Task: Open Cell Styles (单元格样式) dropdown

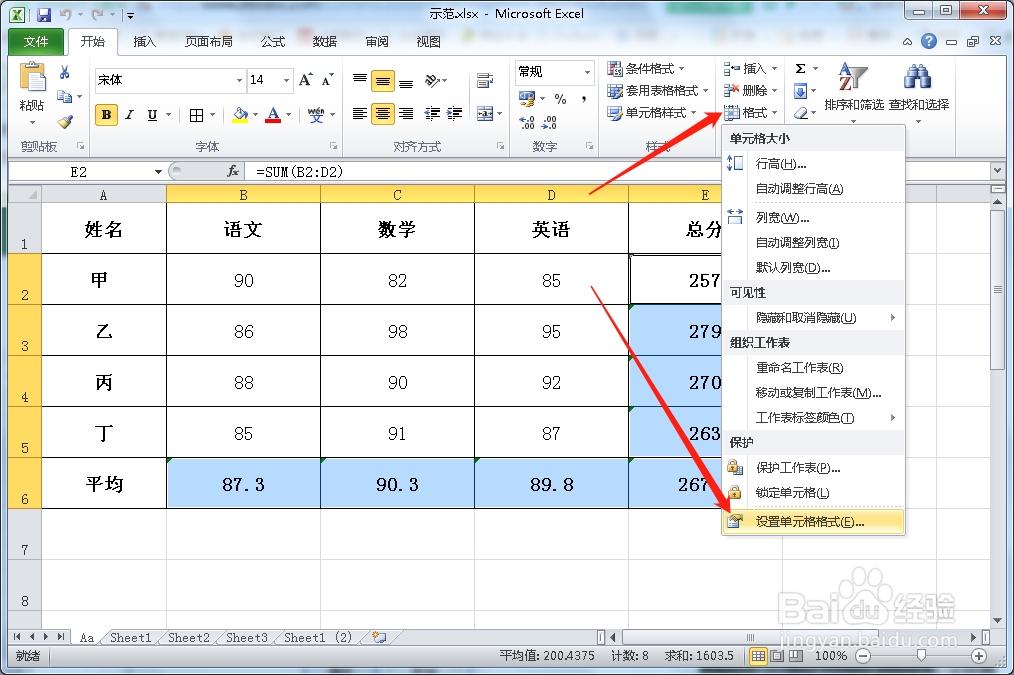Action: click(x=651, y=112)
